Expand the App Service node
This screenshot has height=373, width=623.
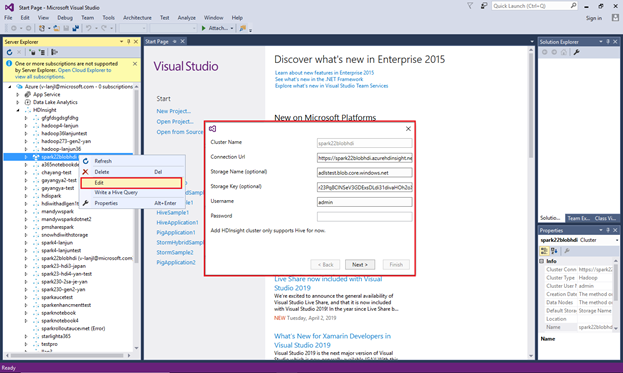click(x=17, y=95)
